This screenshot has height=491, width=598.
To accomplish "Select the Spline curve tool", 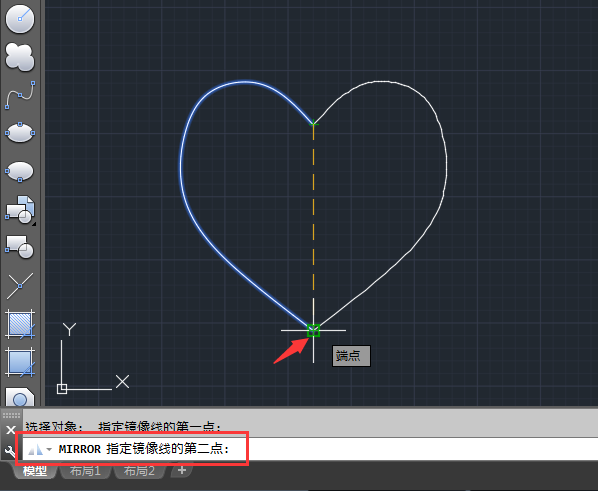I will click(20, 95).
